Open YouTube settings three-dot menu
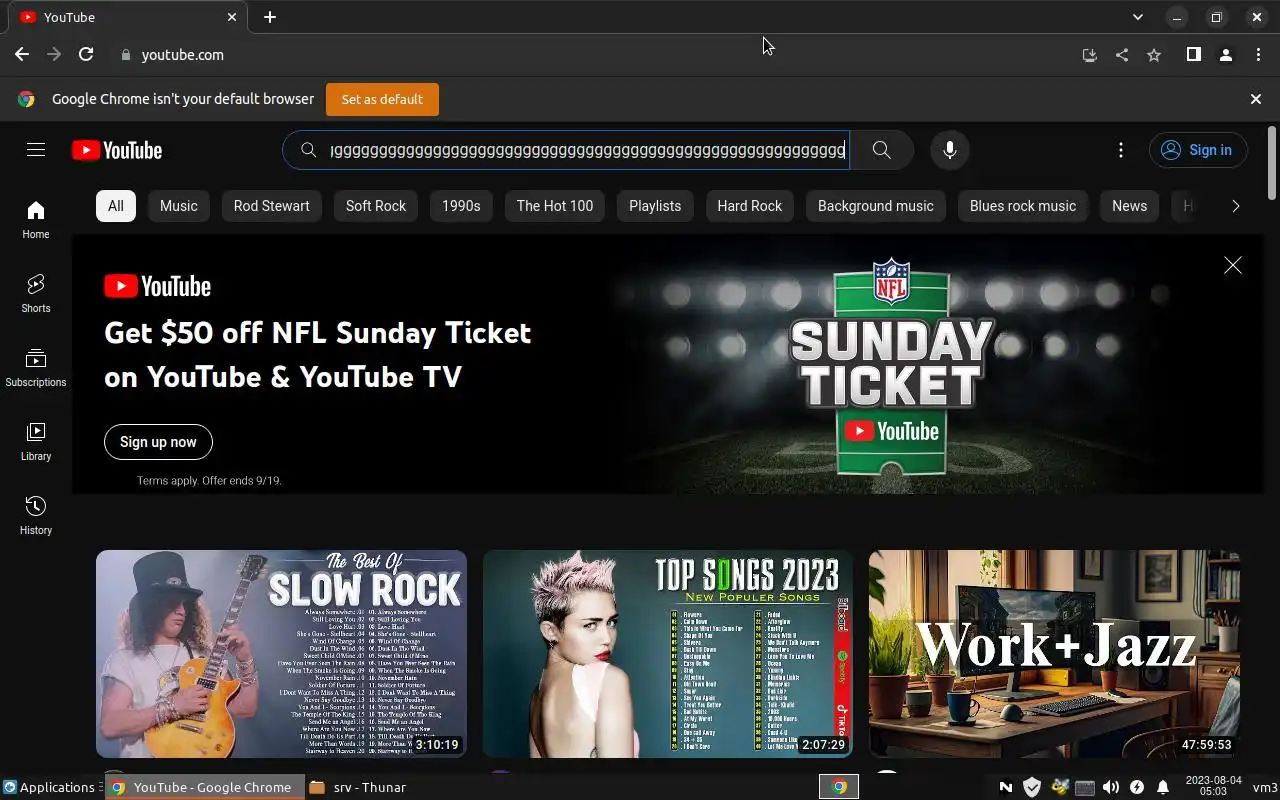 (1121, 150)
